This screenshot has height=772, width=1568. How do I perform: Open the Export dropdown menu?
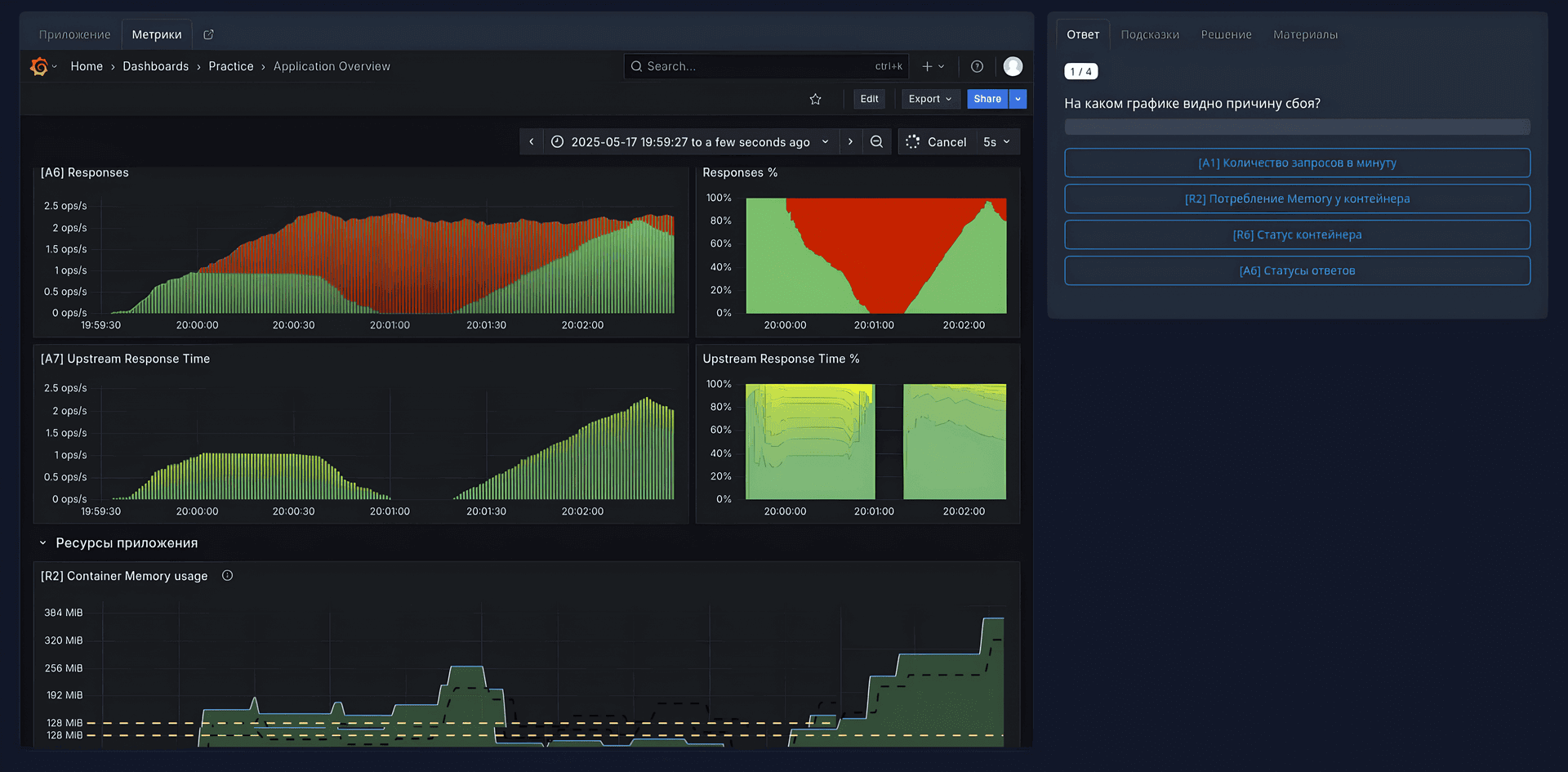(x=930, y=99)
